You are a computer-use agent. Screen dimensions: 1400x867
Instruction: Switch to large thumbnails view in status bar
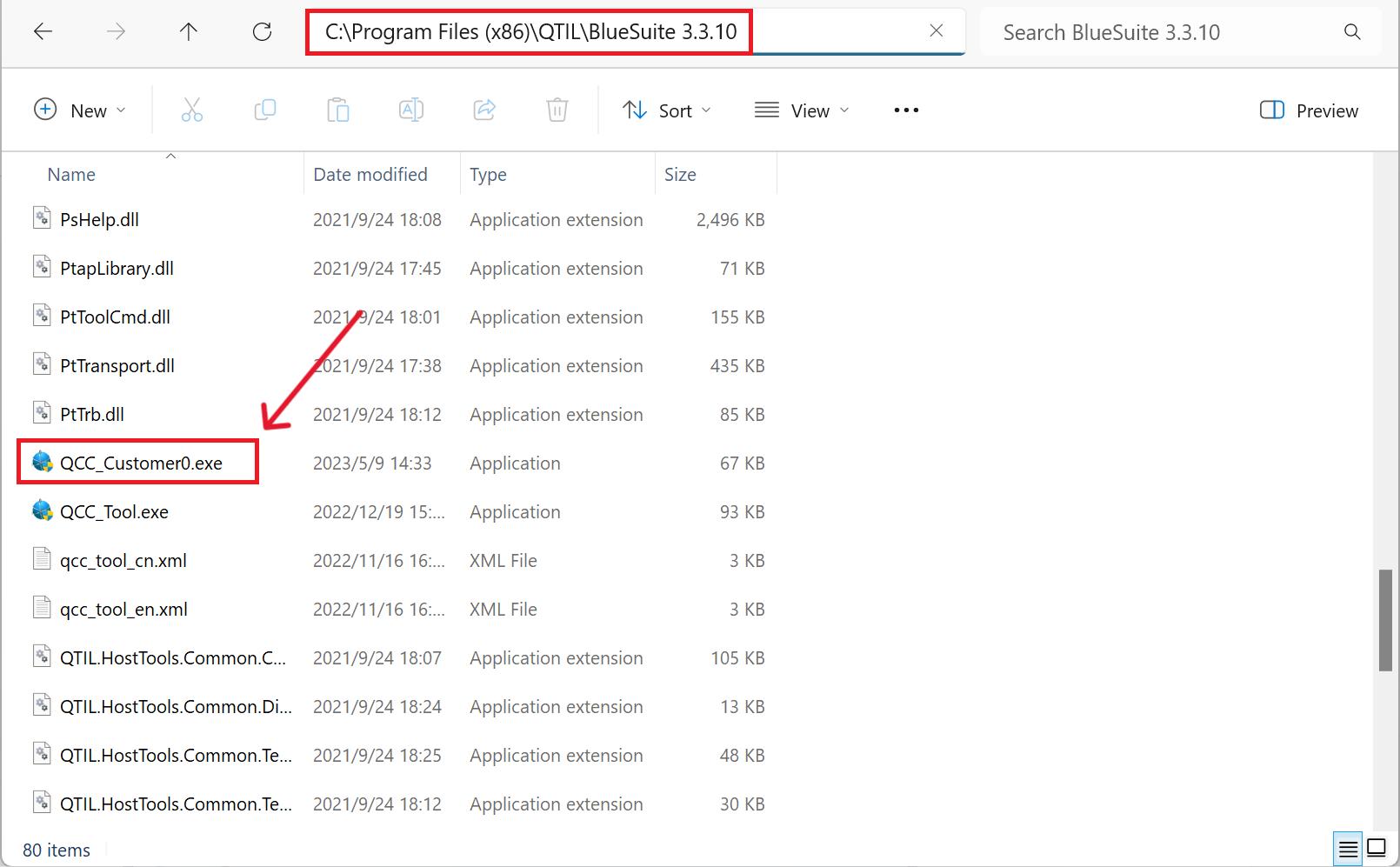point(1377,848)
